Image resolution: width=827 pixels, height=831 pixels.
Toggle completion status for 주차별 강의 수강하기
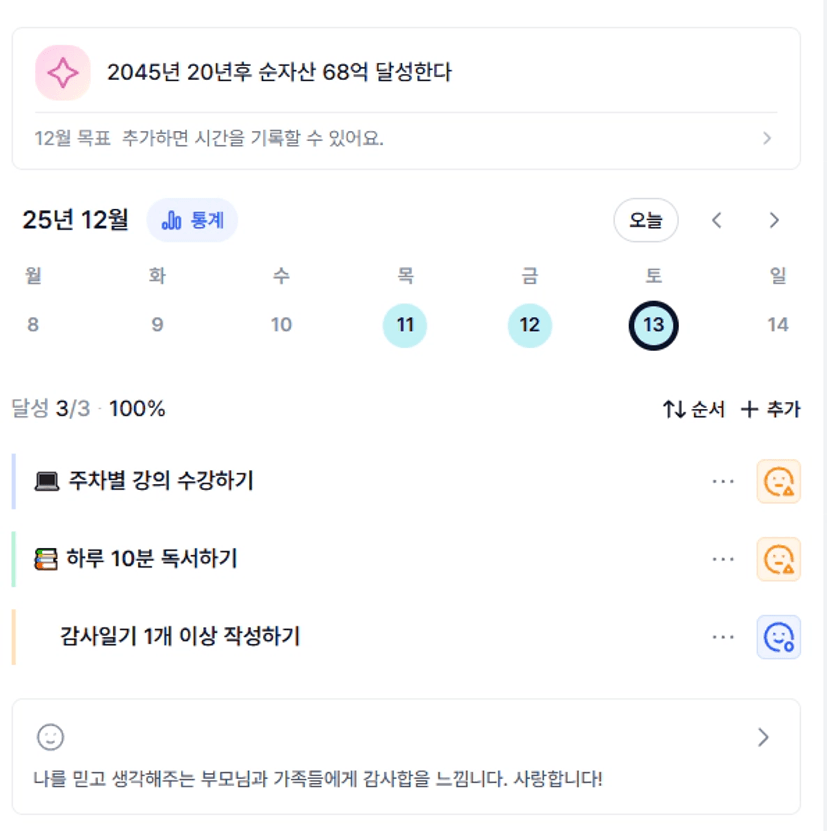tap(778, 481)
